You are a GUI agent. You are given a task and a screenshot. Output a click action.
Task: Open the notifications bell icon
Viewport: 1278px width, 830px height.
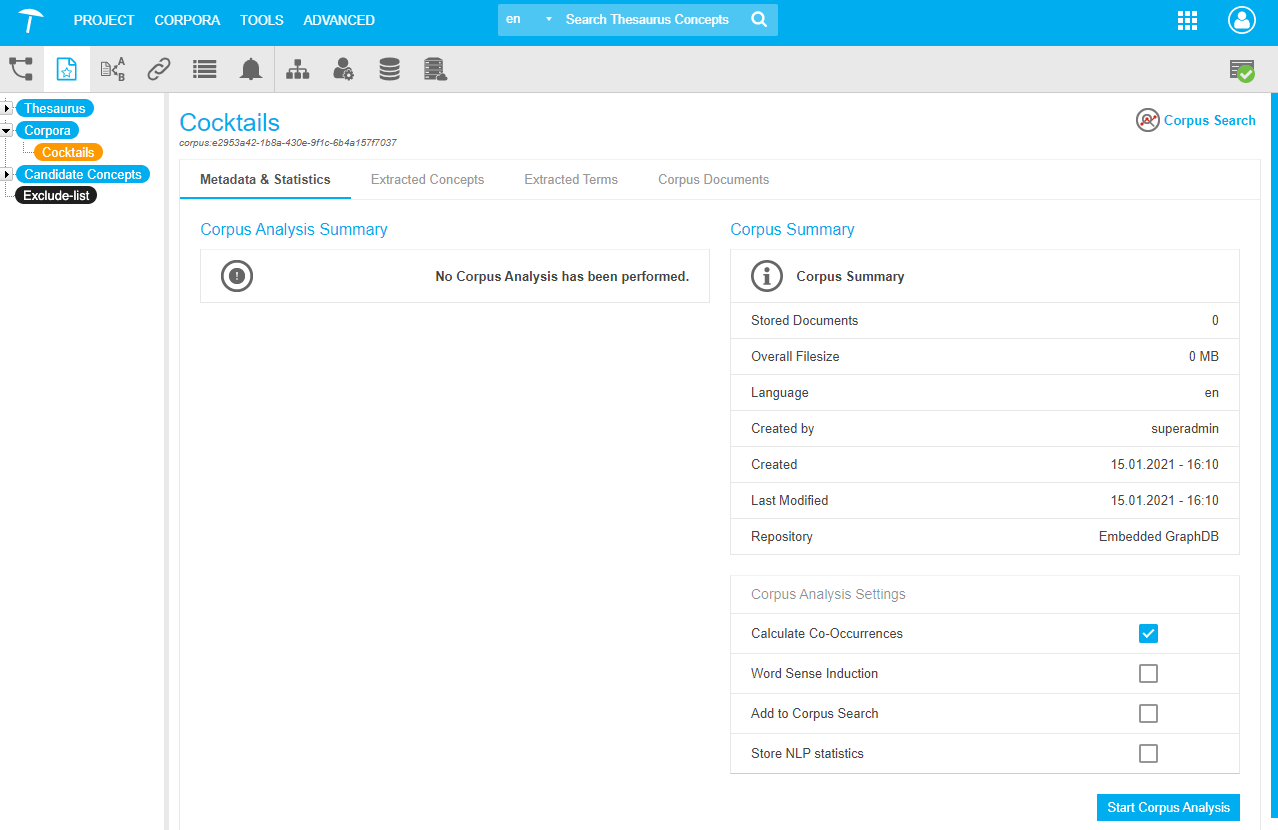(251, 69)
